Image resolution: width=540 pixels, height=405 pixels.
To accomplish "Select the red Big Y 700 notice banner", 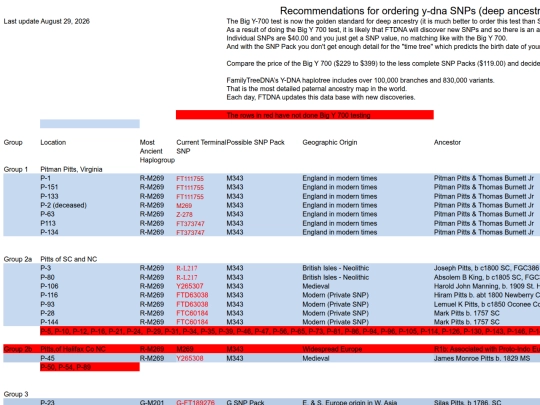I will 304,115.
